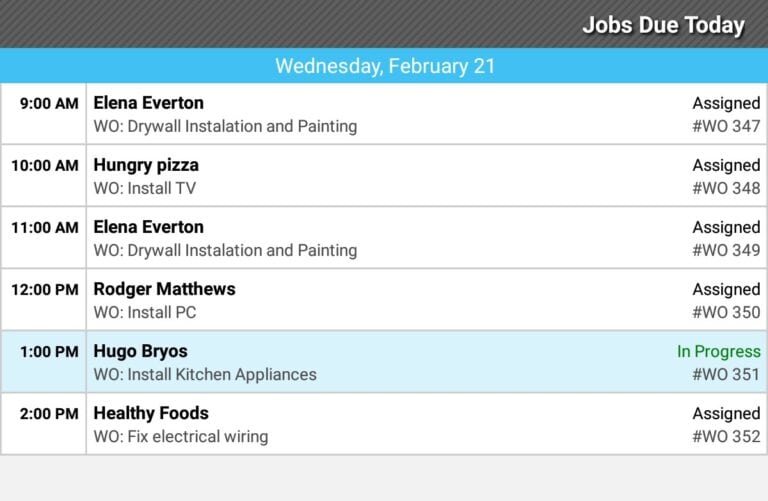Click the Assigned status for Healthy Foods
The image size is (768, 501).
(726, 413)
